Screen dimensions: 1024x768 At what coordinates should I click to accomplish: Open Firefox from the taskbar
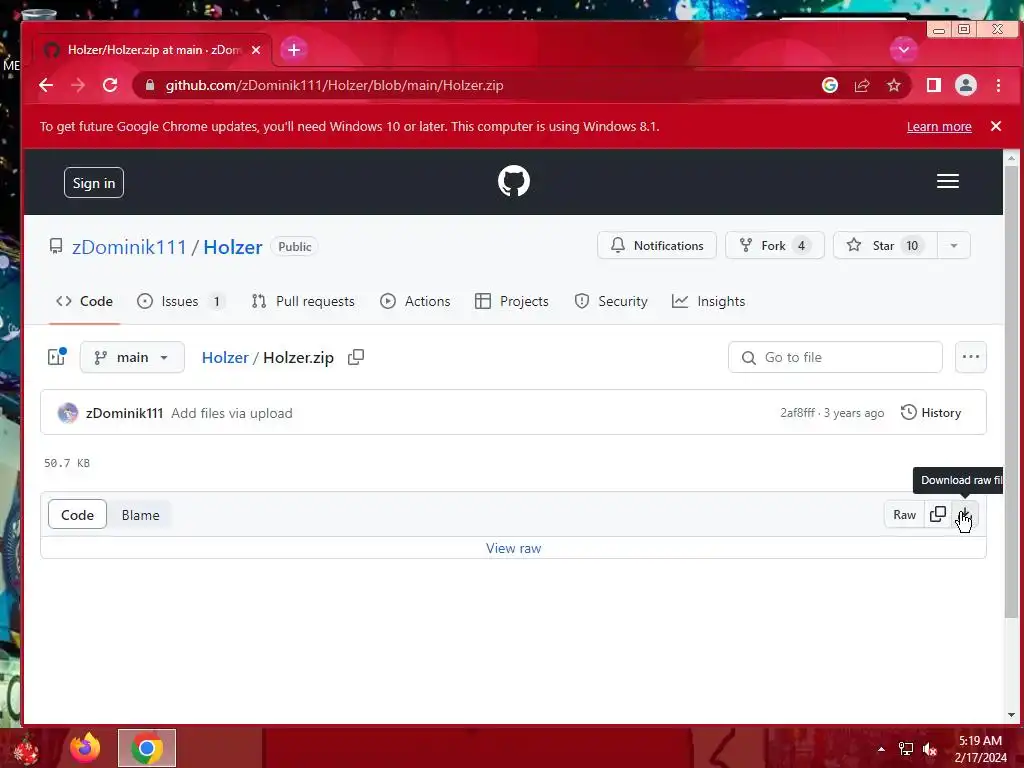click(86, 748)
